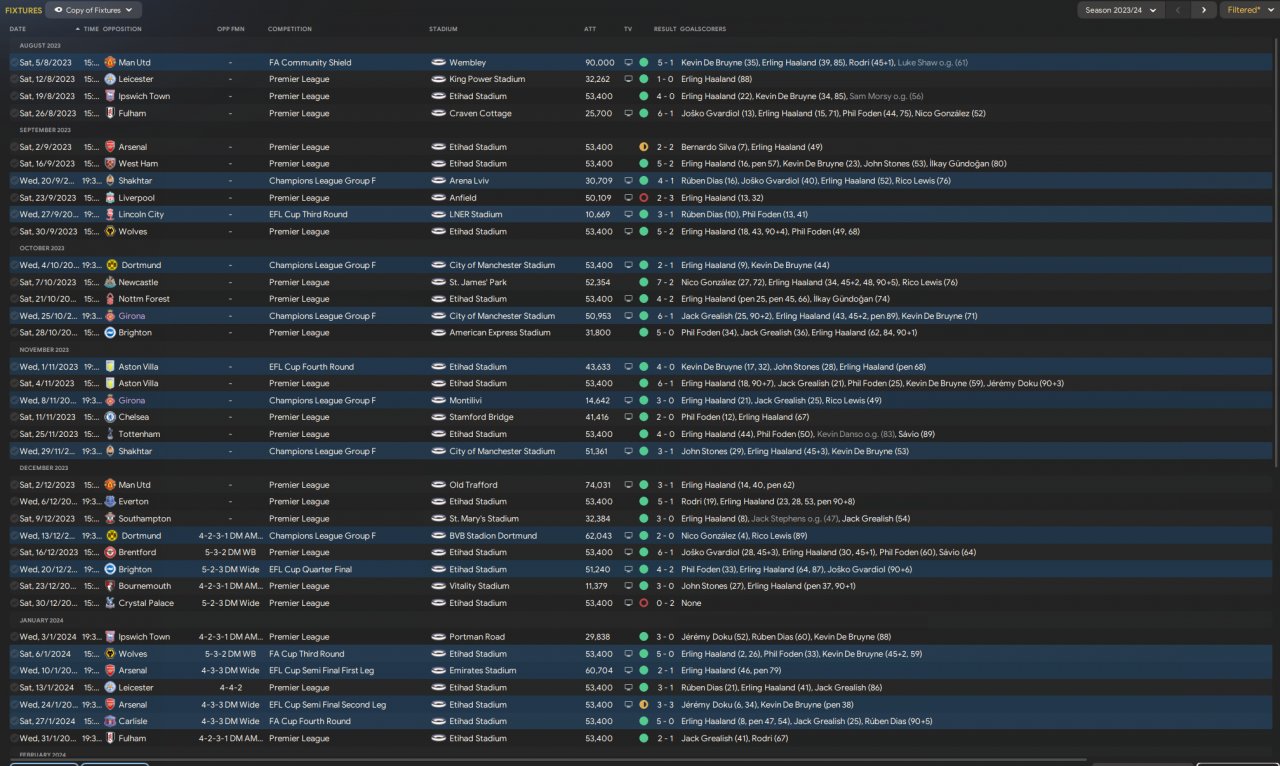This screenshot has height=766, width=1280.
Task: Open the Filtered* filter dropdown
Action: (x=1249, y=10)
